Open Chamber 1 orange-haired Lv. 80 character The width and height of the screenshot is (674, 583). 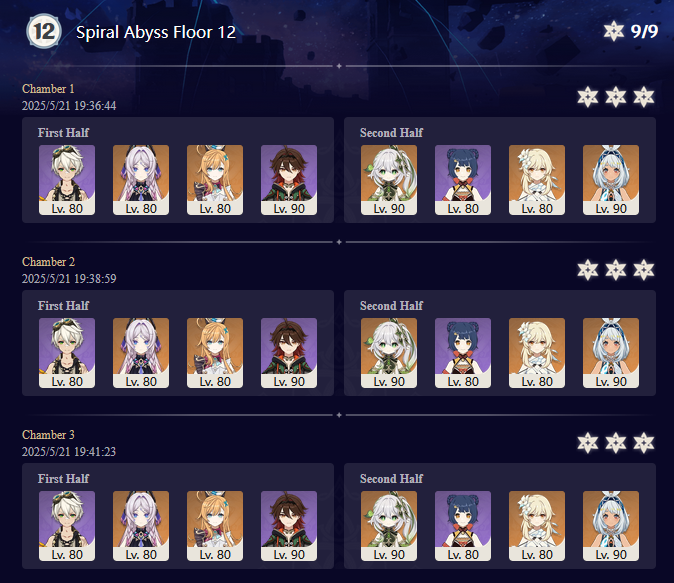click(x=215, y=180)
